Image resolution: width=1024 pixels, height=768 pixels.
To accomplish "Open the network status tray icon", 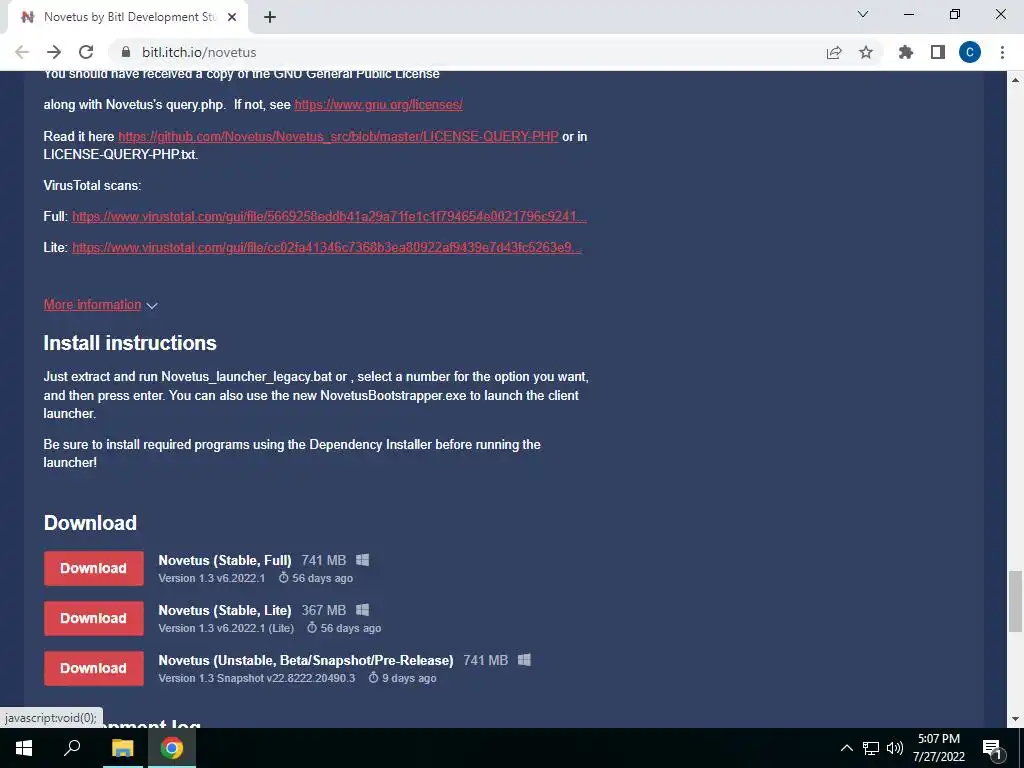I will pos(871,748).
